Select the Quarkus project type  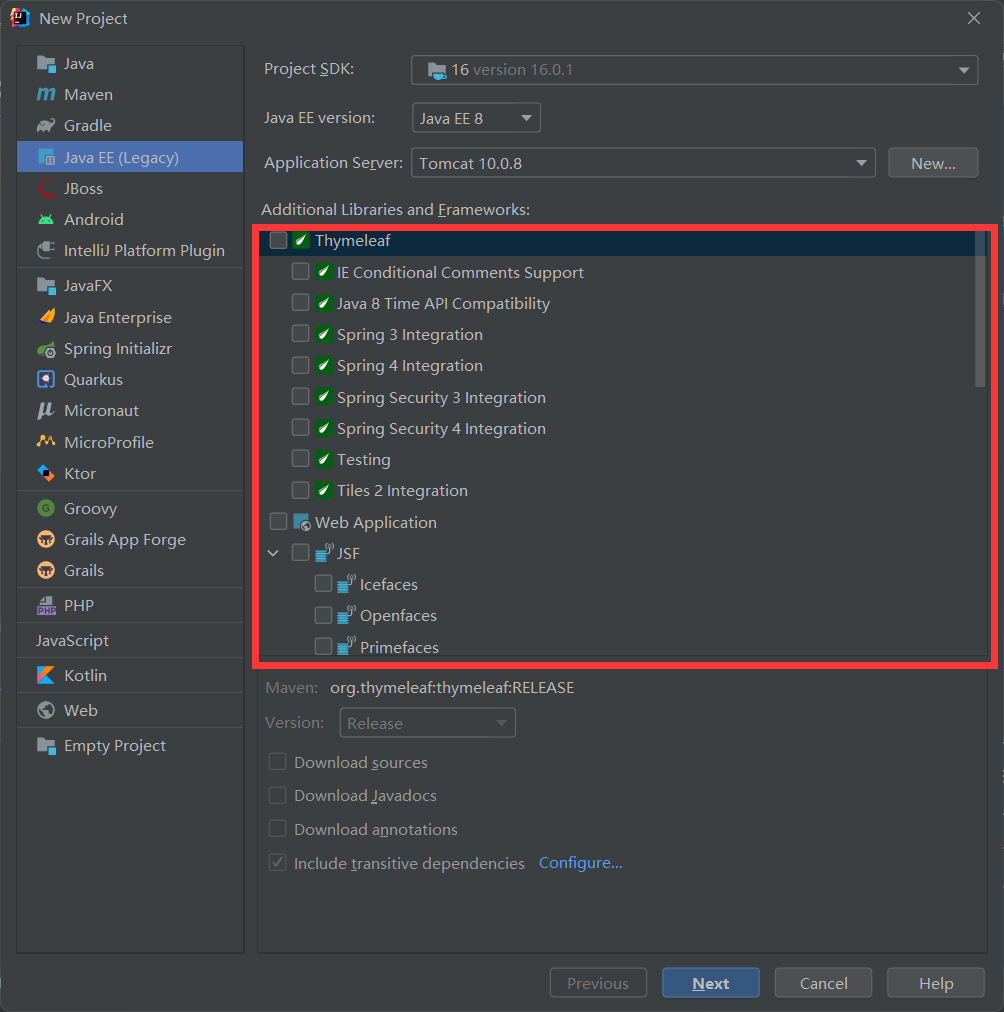[x=130, y=380]
